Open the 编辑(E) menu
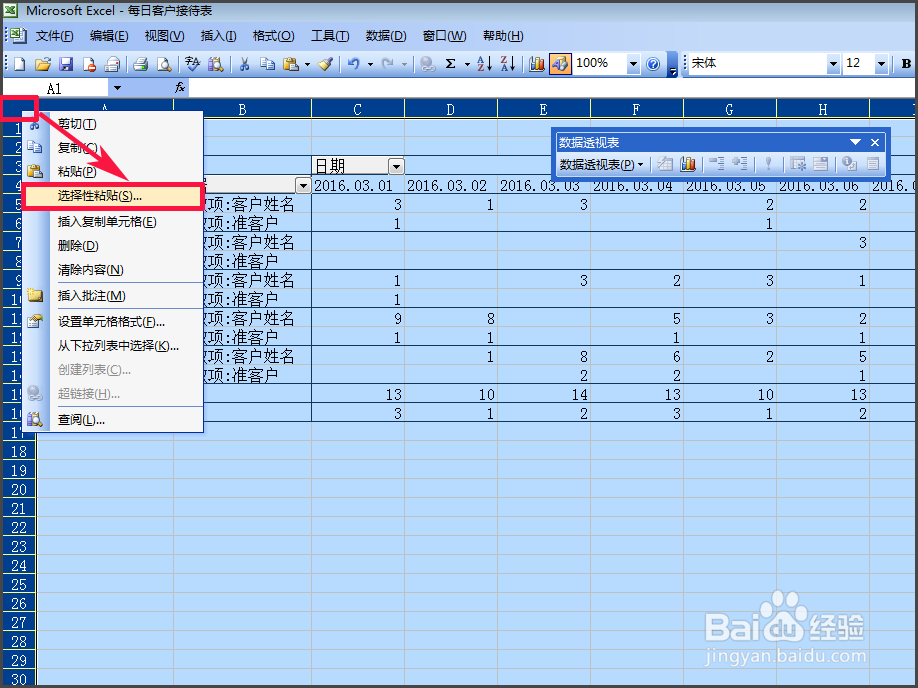918x688 pixels. [109, 36]
